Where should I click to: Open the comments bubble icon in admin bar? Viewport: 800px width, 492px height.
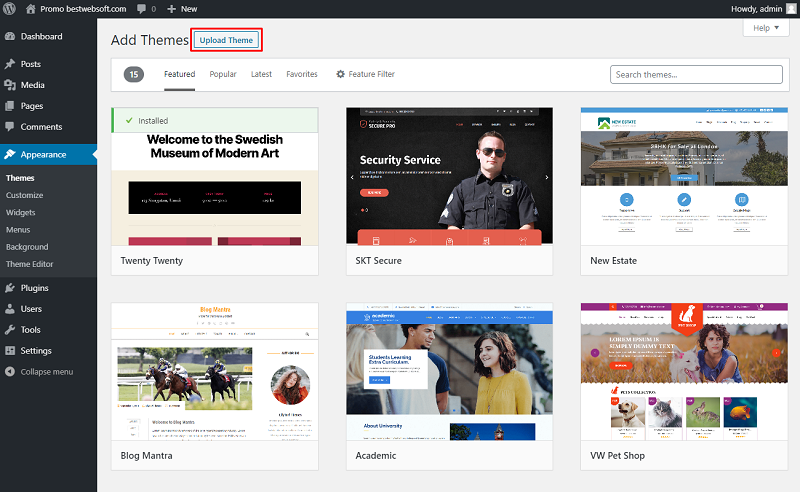pos(141,9)
